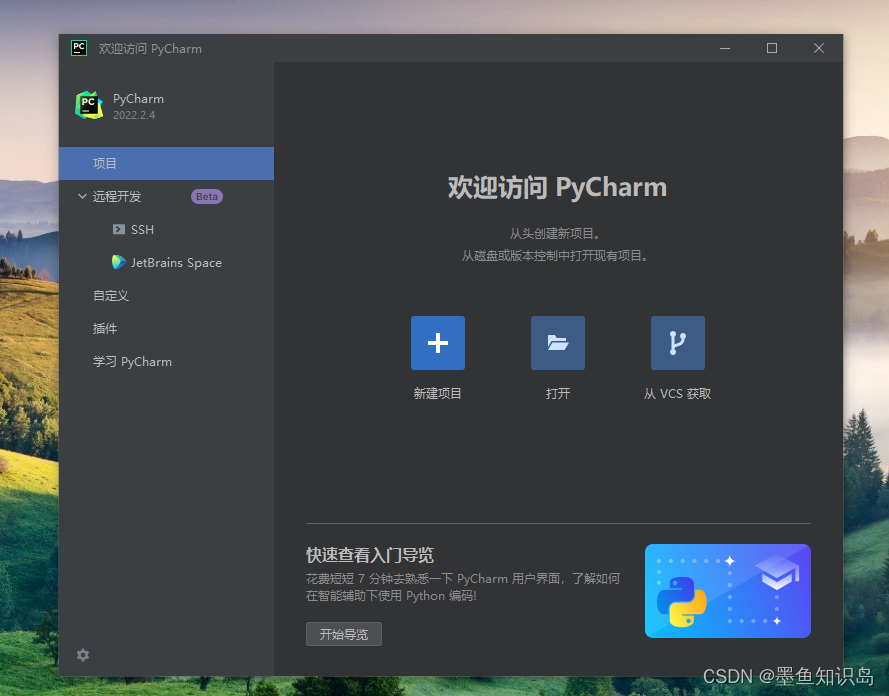The width and height of the screenshot is (889, 696).
Task: Click the 开始导览 button
Action: click(344, 634)
